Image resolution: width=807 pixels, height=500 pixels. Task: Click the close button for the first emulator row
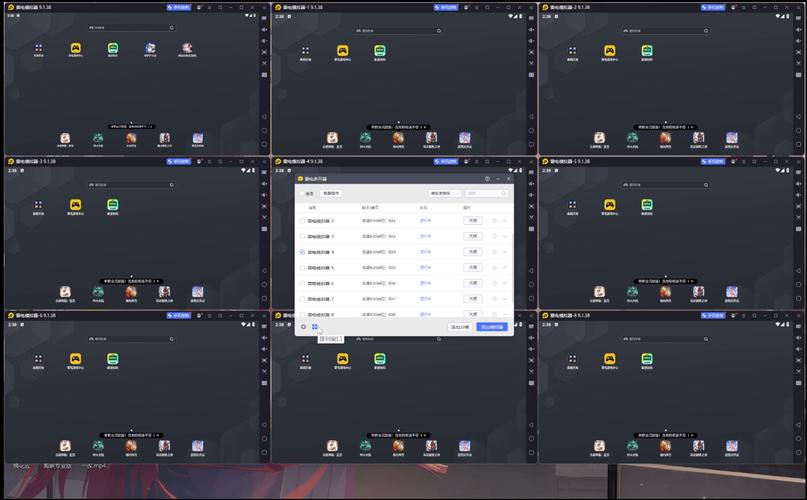point(472,220)
